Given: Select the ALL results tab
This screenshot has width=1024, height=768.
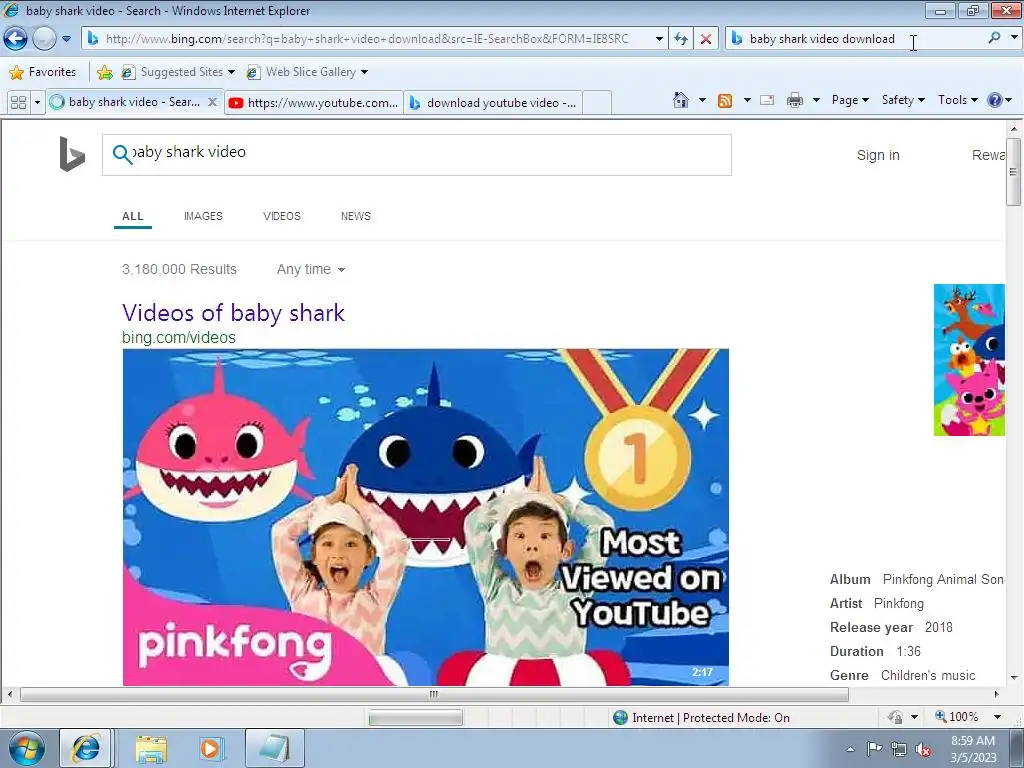Looking at the screenshot, I should [x=133, y=216].
